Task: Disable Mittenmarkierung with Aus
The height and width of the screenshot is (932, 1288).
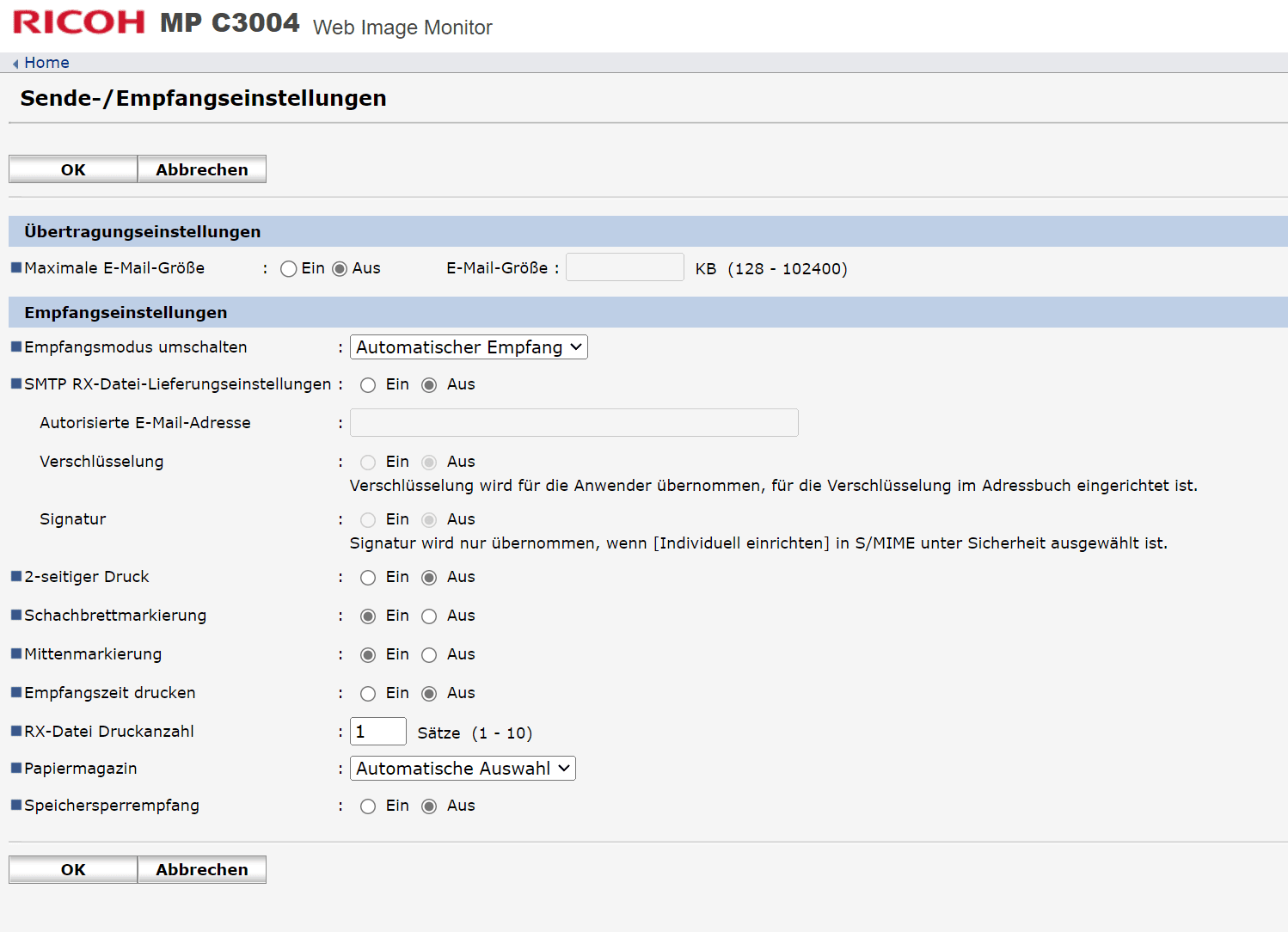Action: [x=429, y=655]
